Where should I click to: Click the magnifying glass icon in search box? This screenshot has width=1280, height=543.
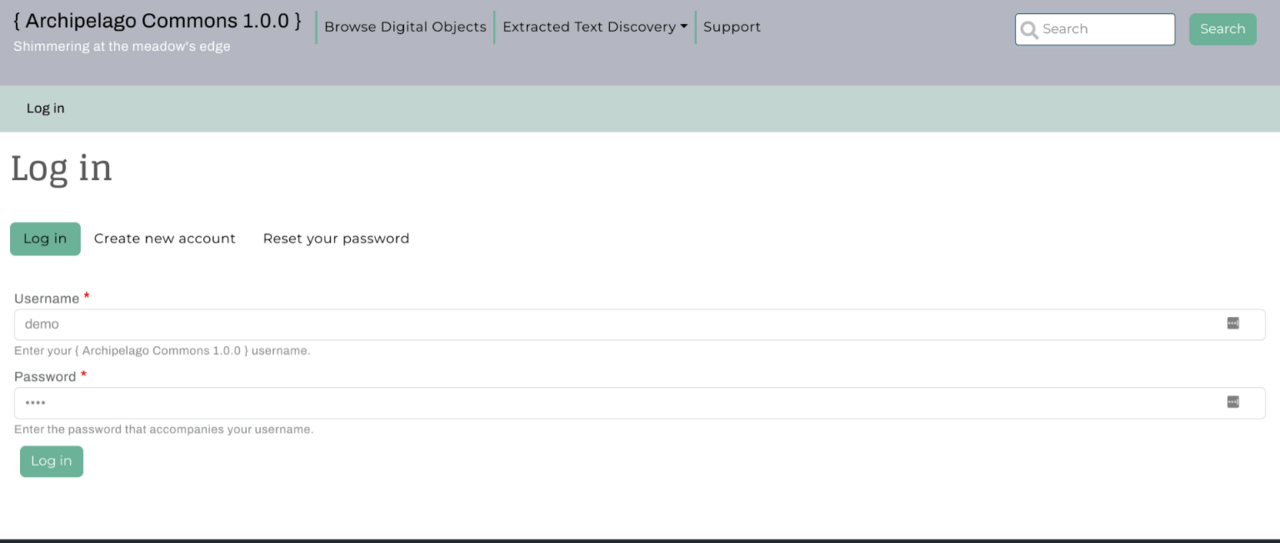pyautogui.click(x=1029, y=30)
